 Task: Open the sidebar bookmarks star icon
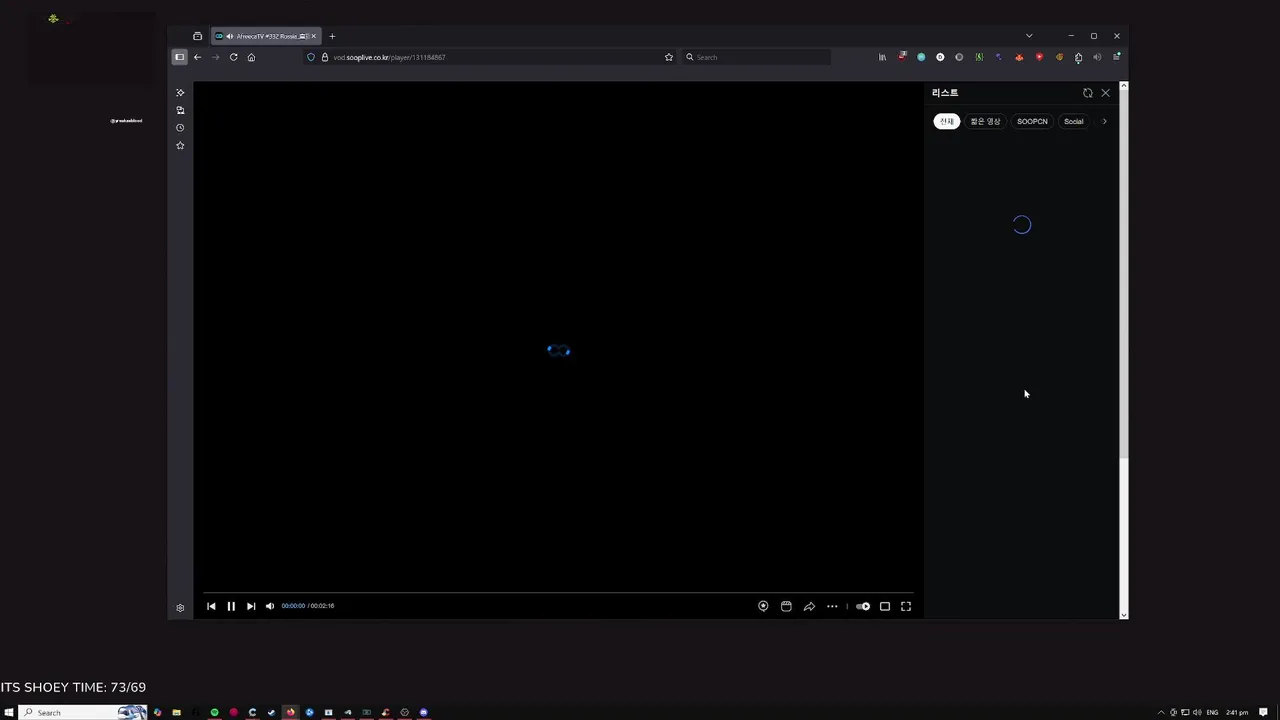[180, 146]
